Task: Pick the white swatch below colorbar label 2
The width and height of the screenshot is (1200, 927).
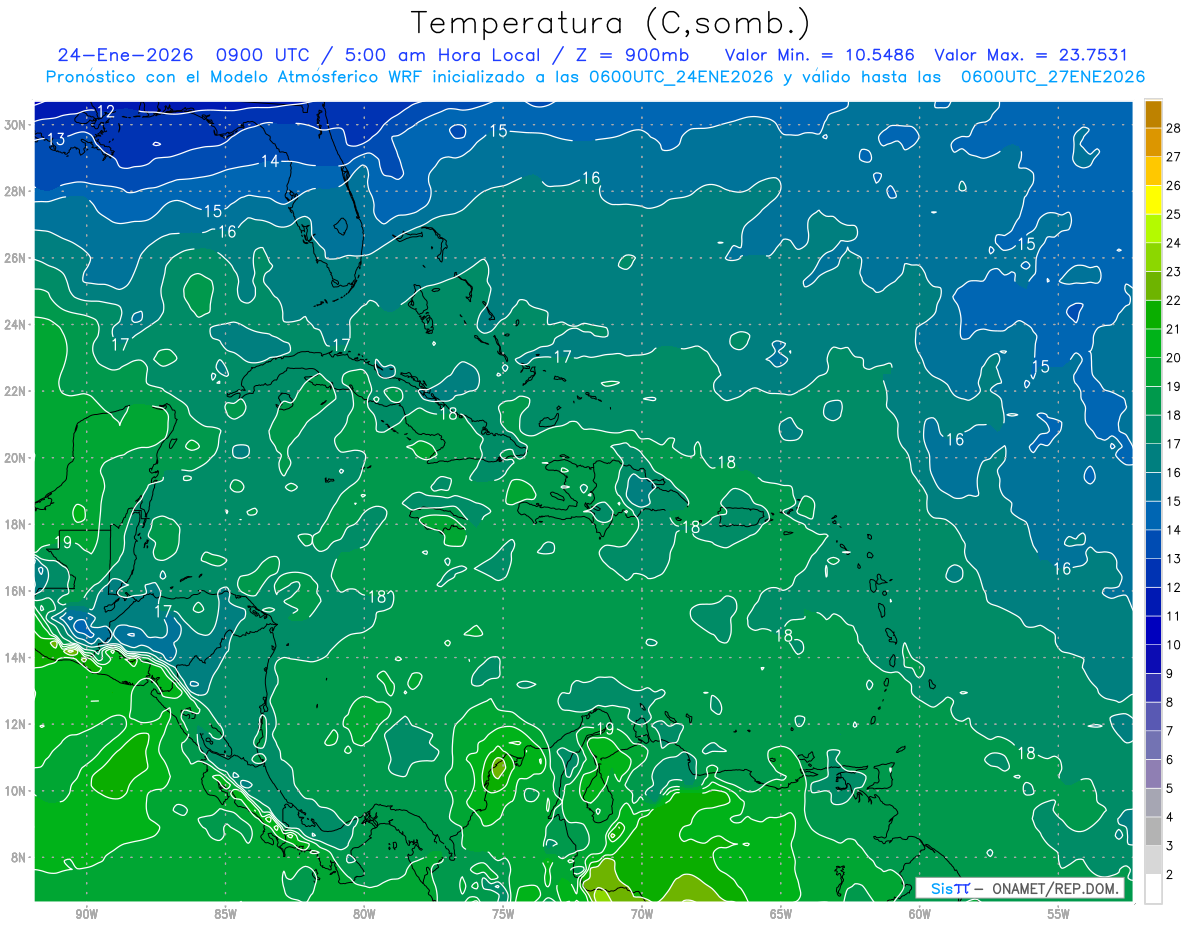Action: click(x=1153, y=888)
